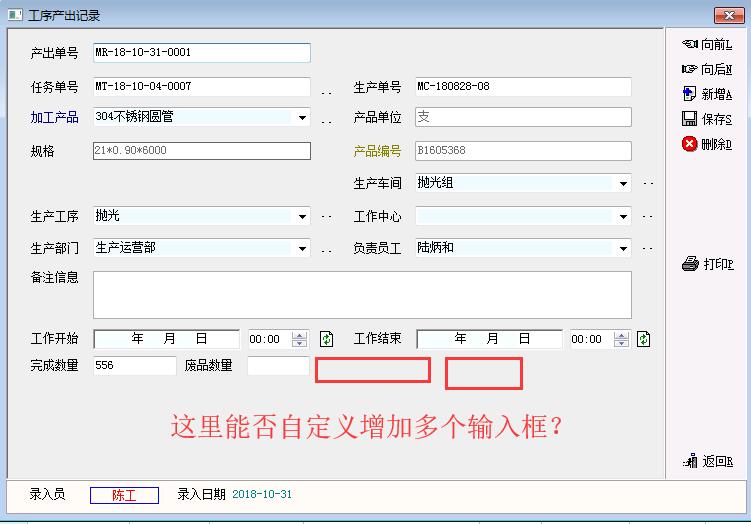Open the 工作中心 combo box

623,216
